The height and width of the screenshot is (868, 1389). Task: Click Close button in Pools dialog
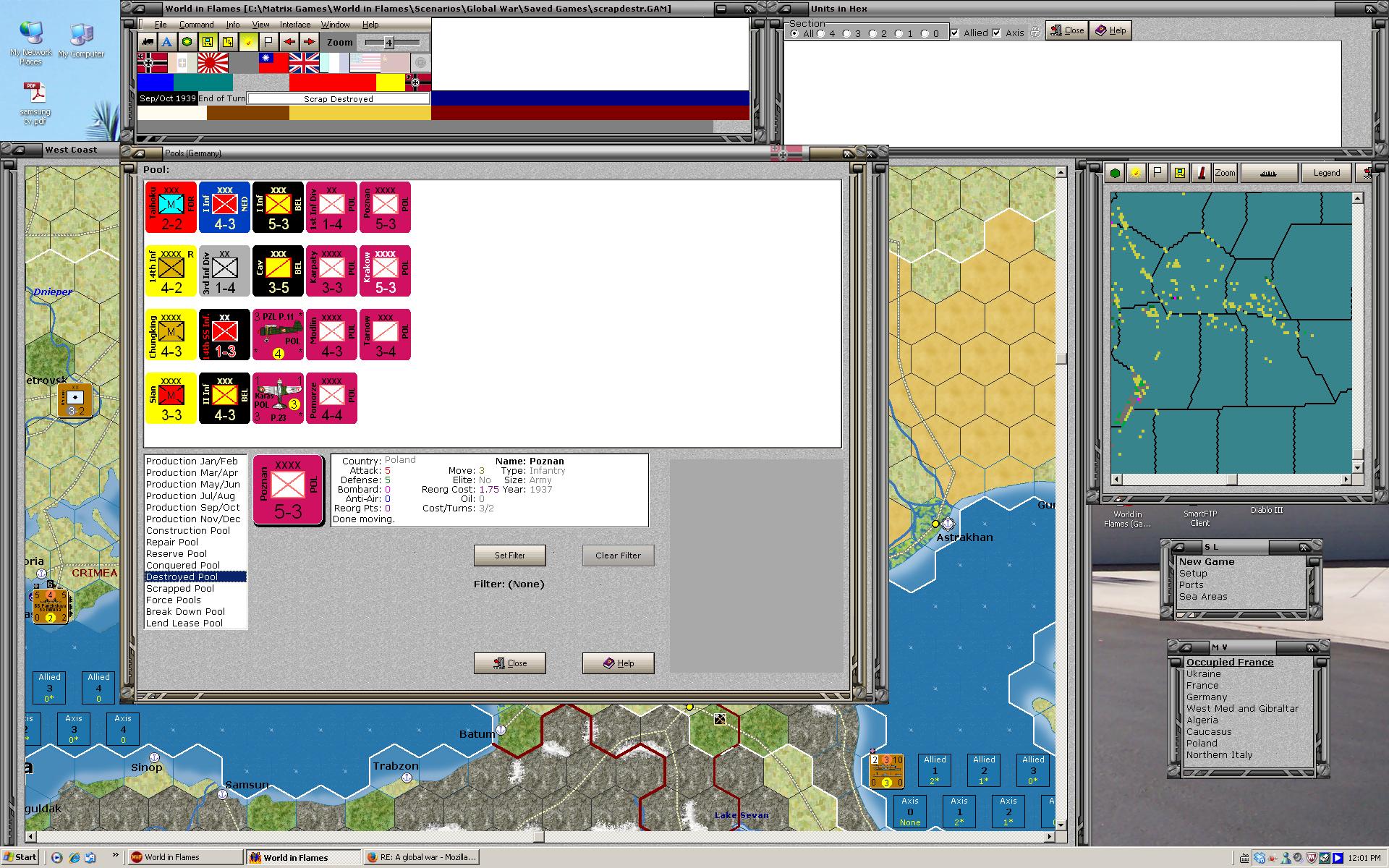[x=510, y=663]
